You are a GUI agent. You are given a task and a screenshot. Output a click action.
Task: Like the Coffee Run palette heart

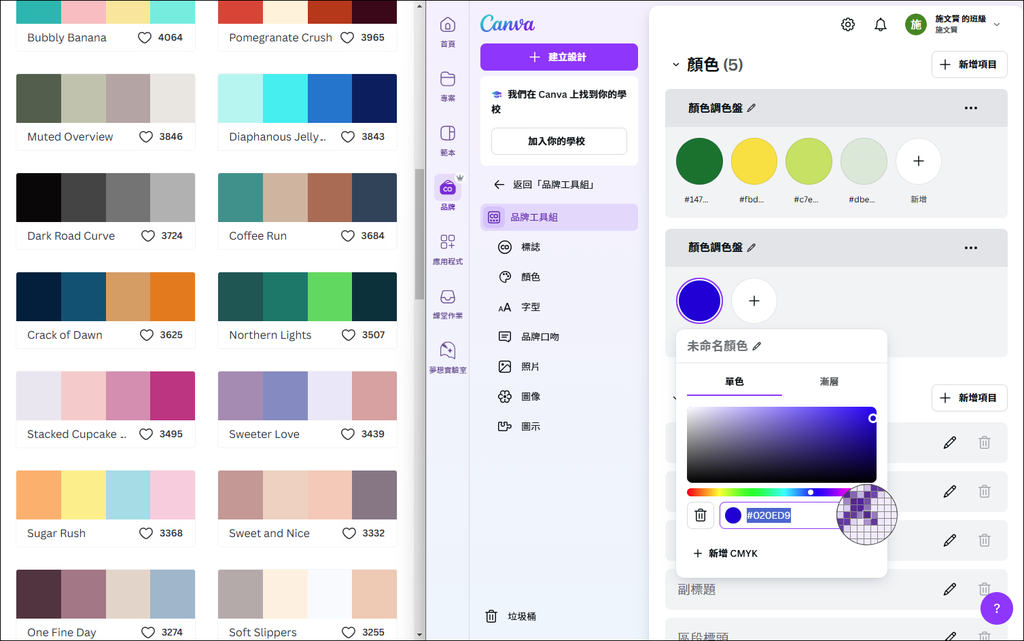click(347, 236)
